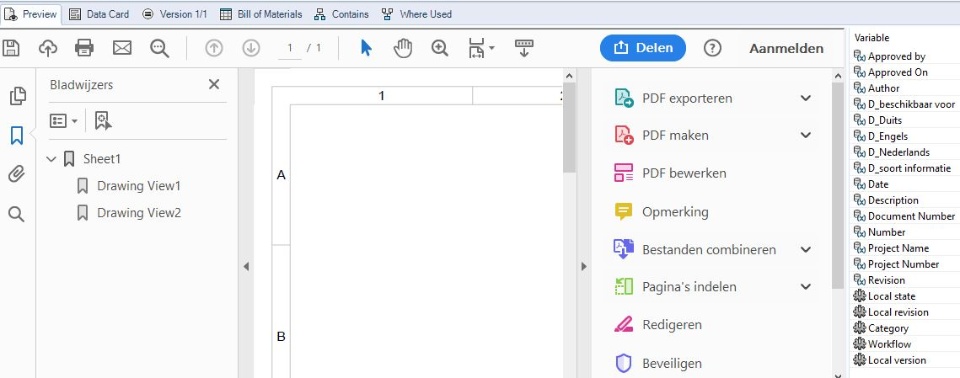
Task: Open the find text magnifier icon in the toolbar
Action: pyautogui.click(x=160, y=48)
